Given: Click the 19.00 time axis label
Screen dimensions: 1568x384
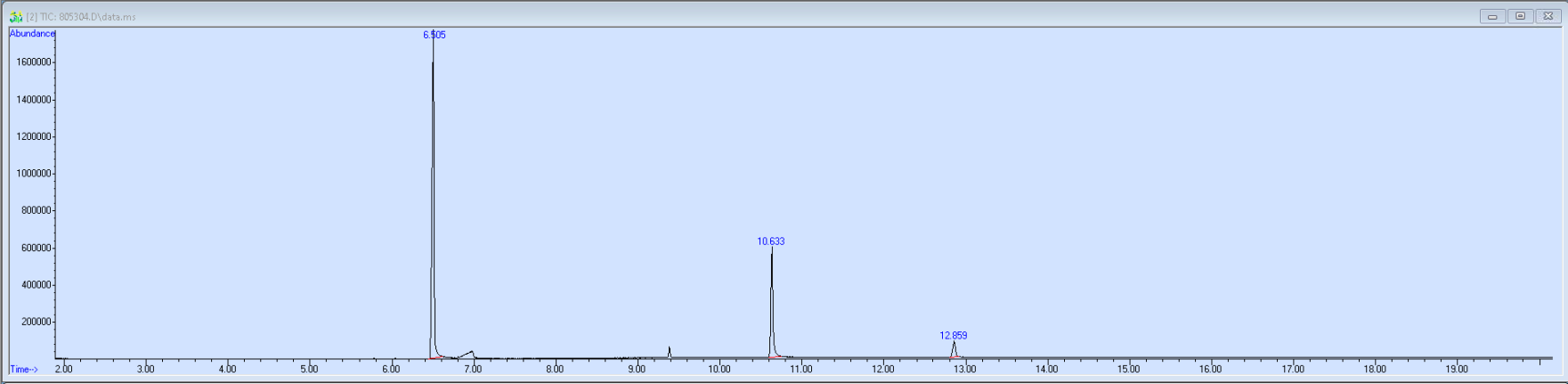Looking at the screenshot, I should click(1457, 369).
